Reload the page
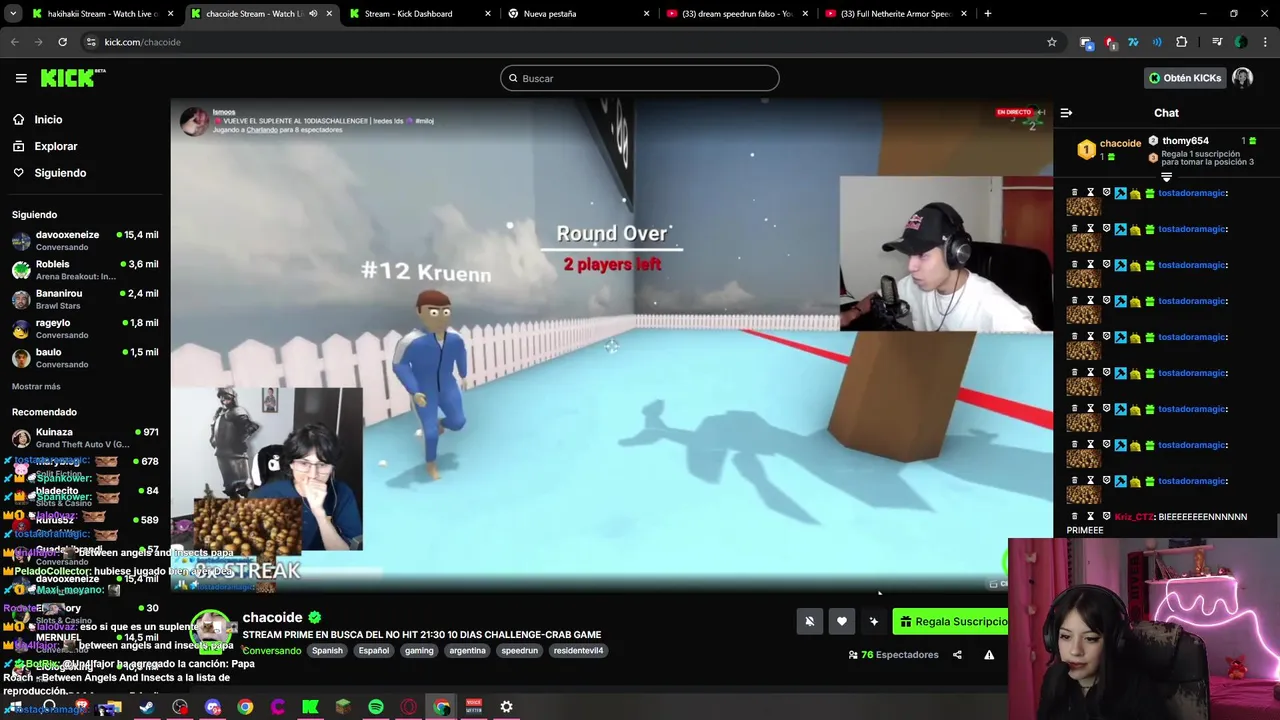This screenshot has height=720, width=1280. coord(62,42)
